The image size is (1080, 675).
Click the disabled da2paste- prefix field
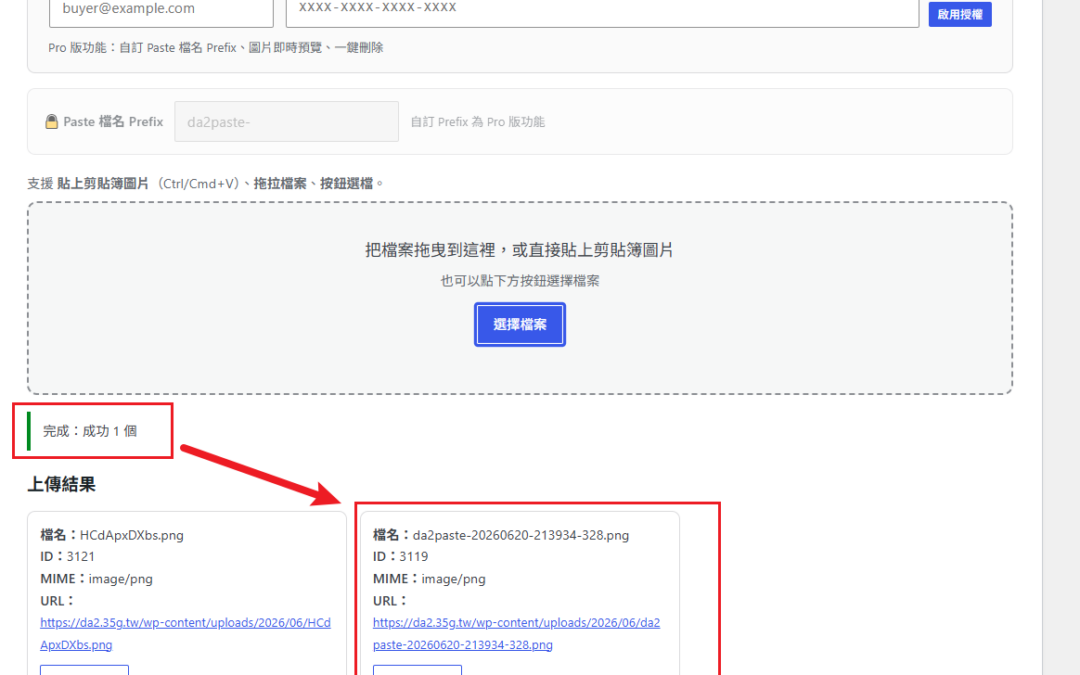(x=287, y=122)
